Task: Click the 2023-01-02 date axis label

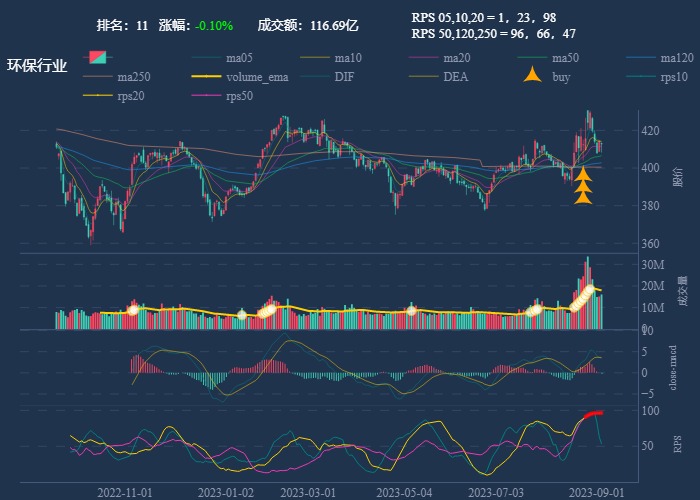Action: [226, 493]
